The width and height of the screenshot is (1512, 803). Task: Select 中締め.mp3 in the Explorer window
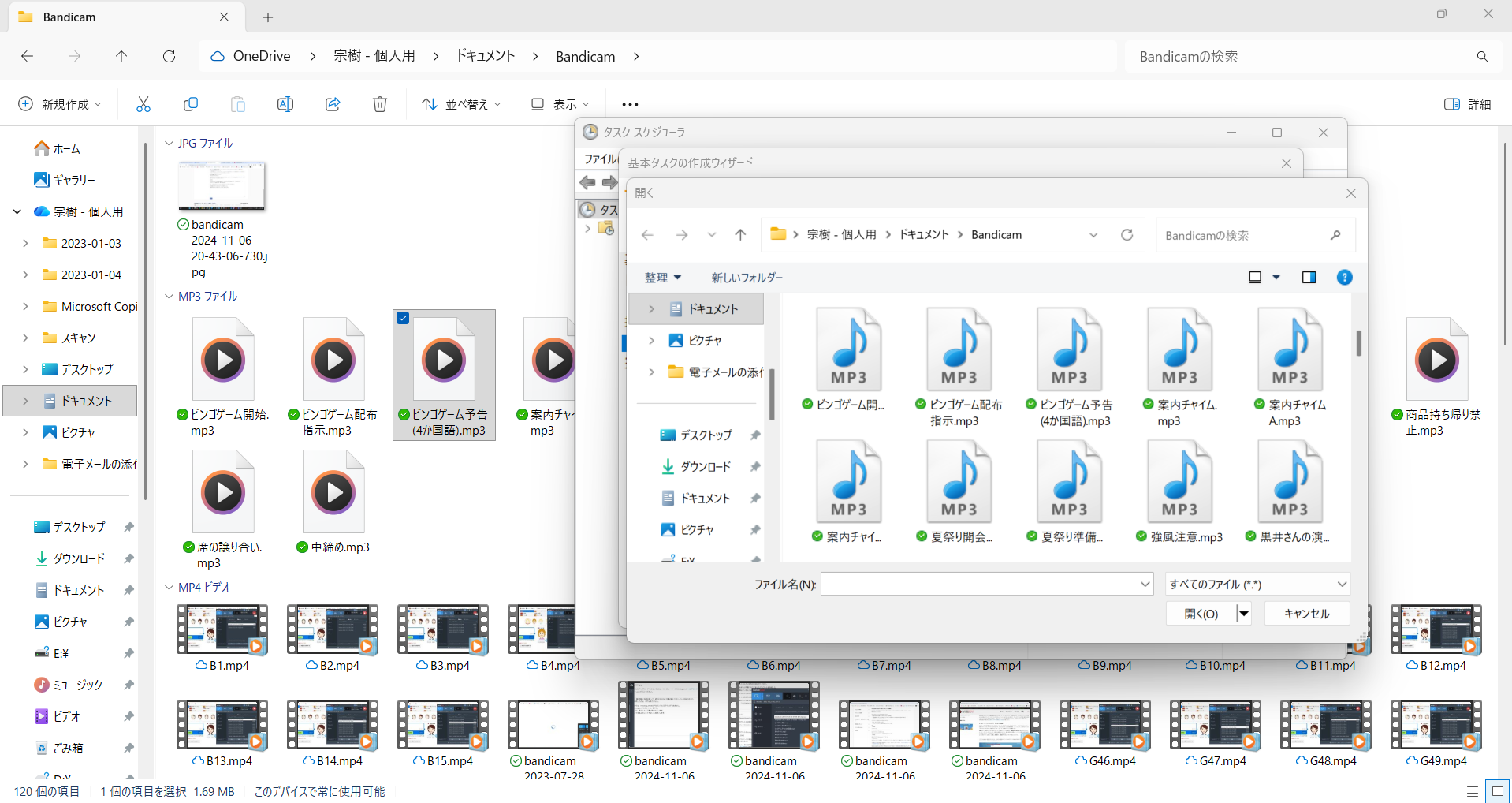pyautogui.click(x=333, y=502)
